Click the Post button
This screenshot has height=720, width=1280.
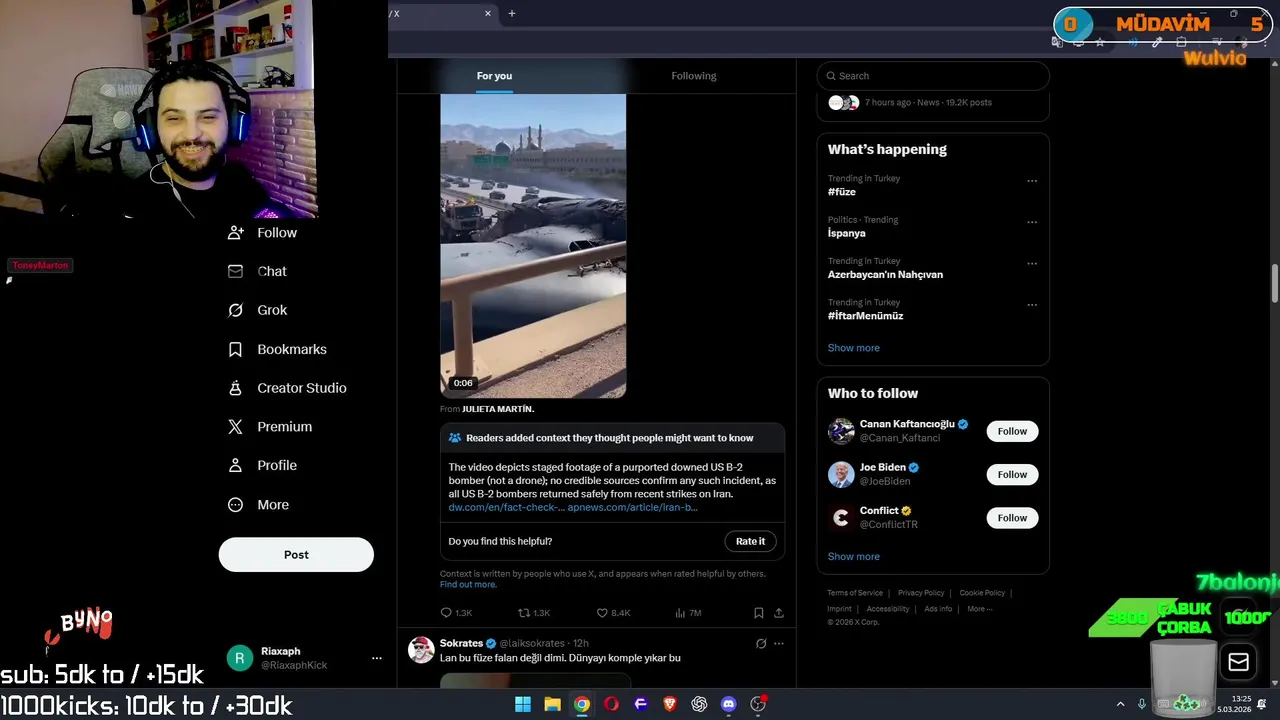click(x=296, y=555)
